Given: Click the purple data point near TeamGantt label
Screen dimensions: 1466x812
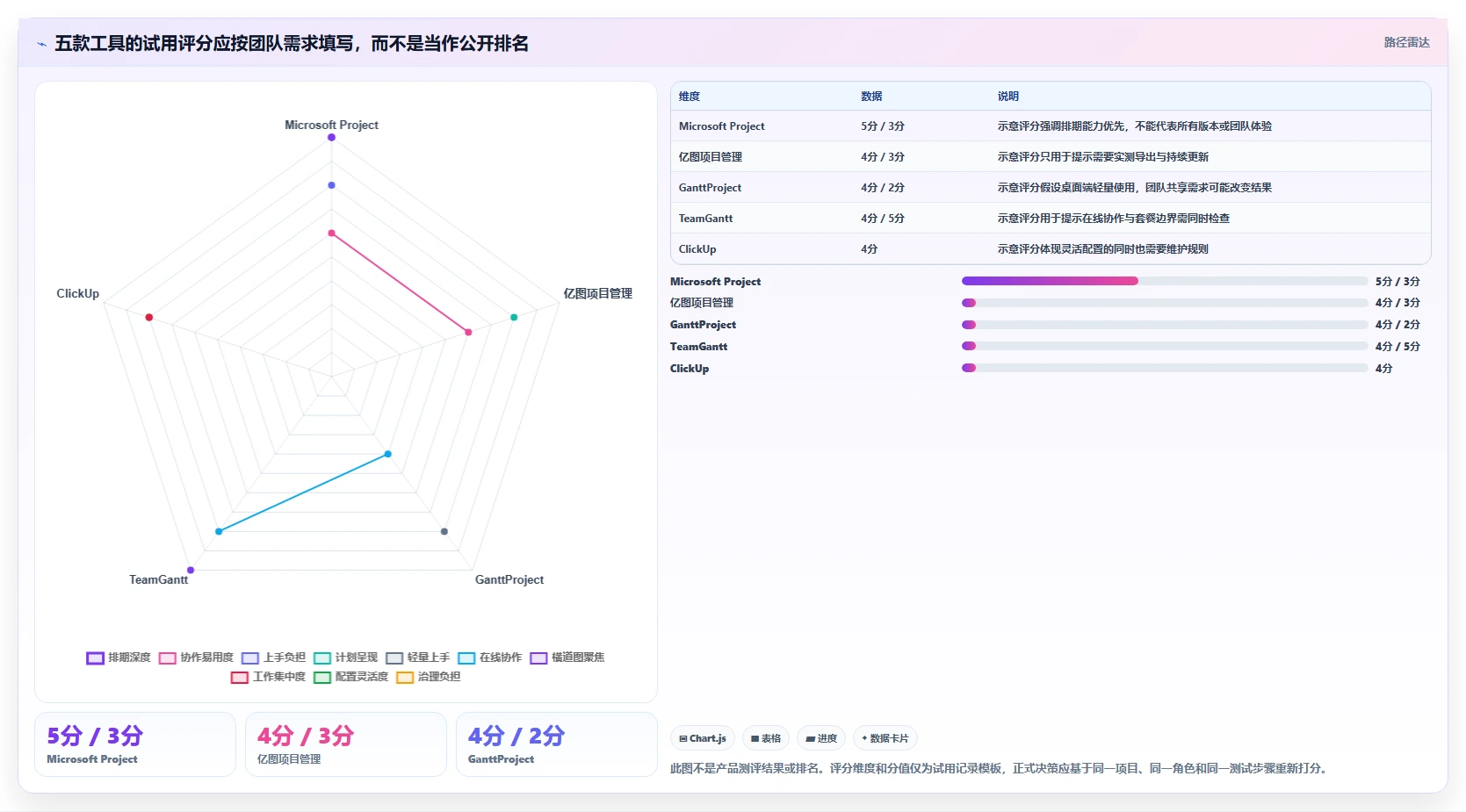Looking at the screenshot, I should coord(191,570).
